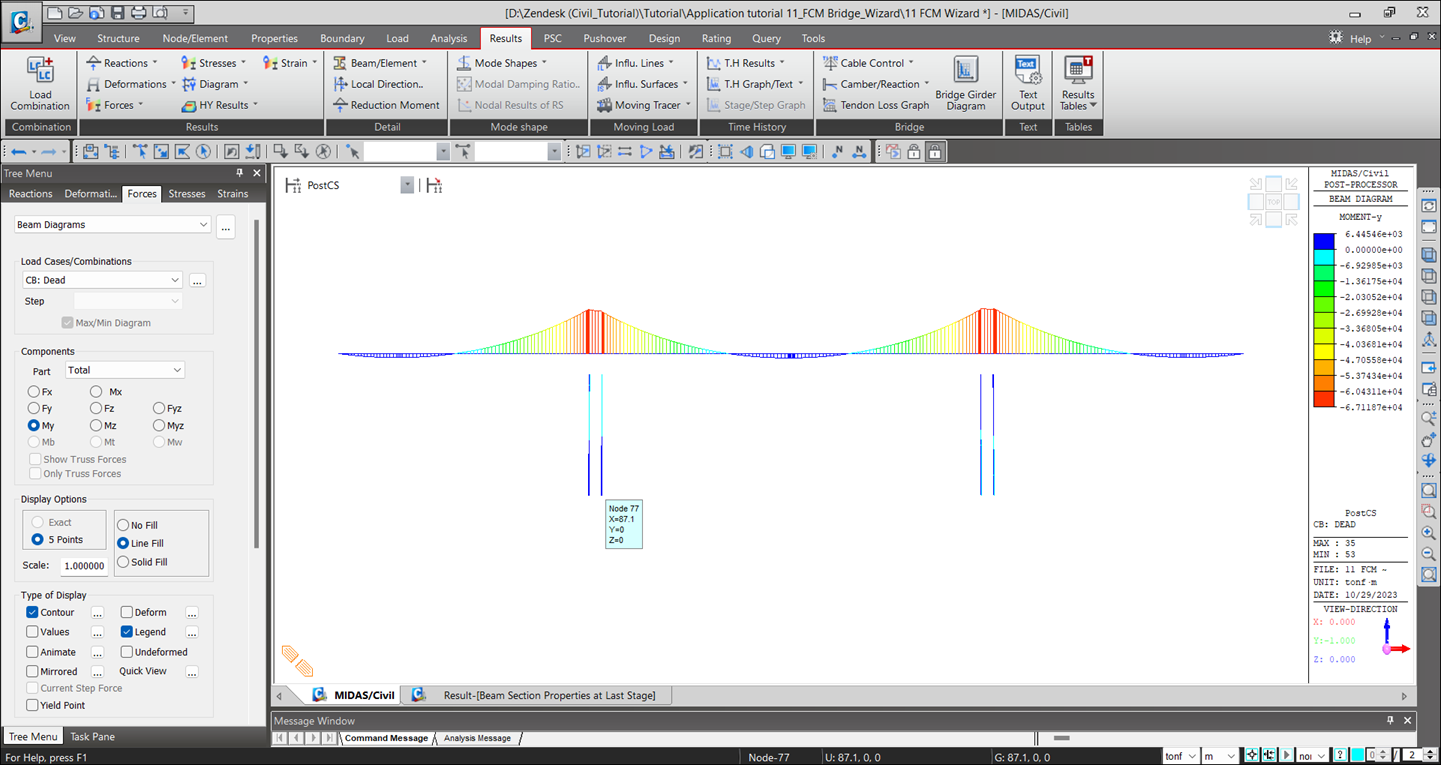This screenshot has height=765, width=1441.
Task: Click the undo arrow in toolbar
Action: tap(18, 152)
